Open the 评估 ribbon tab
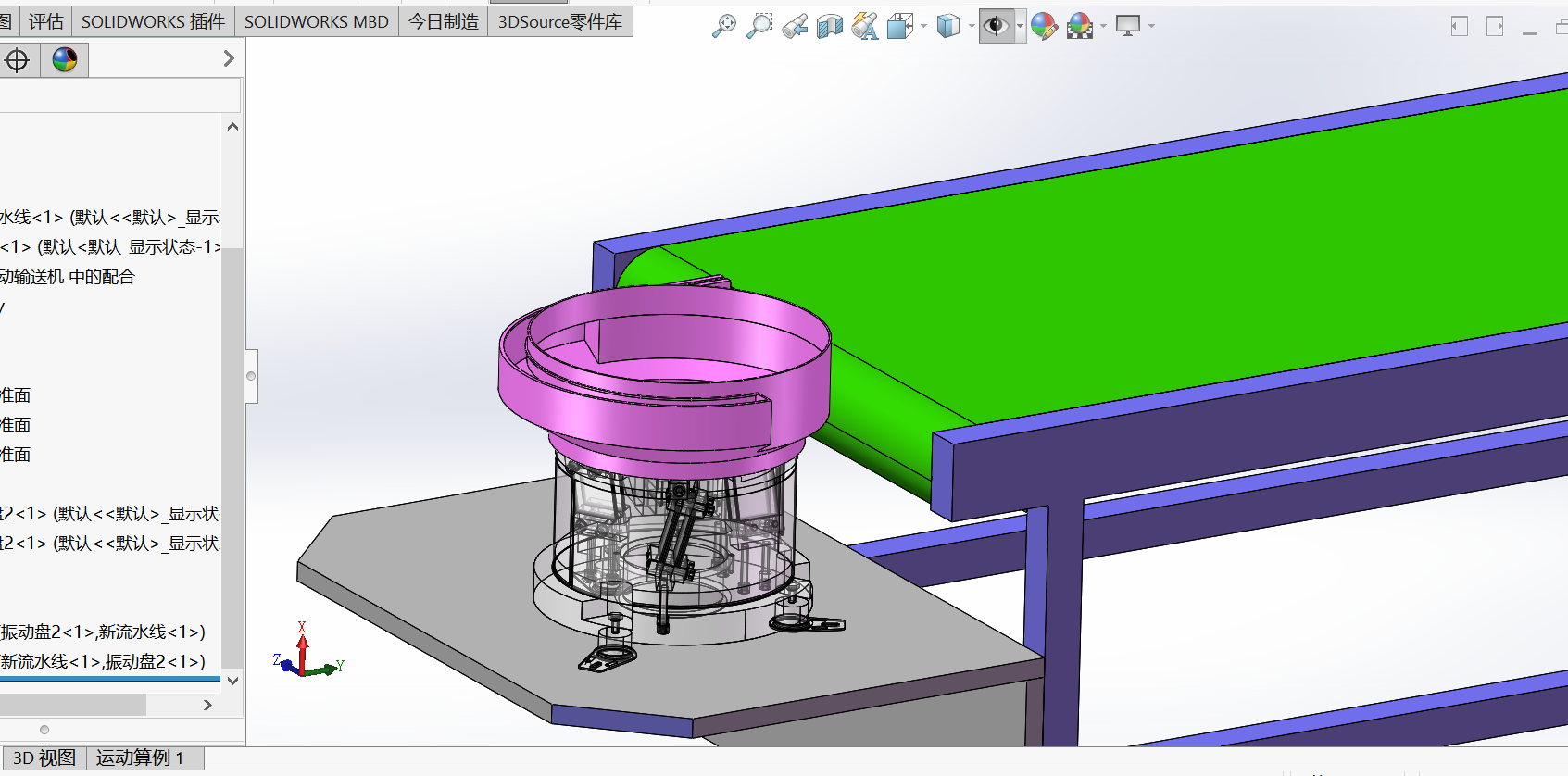1568x776 pixels. (45, 21)
